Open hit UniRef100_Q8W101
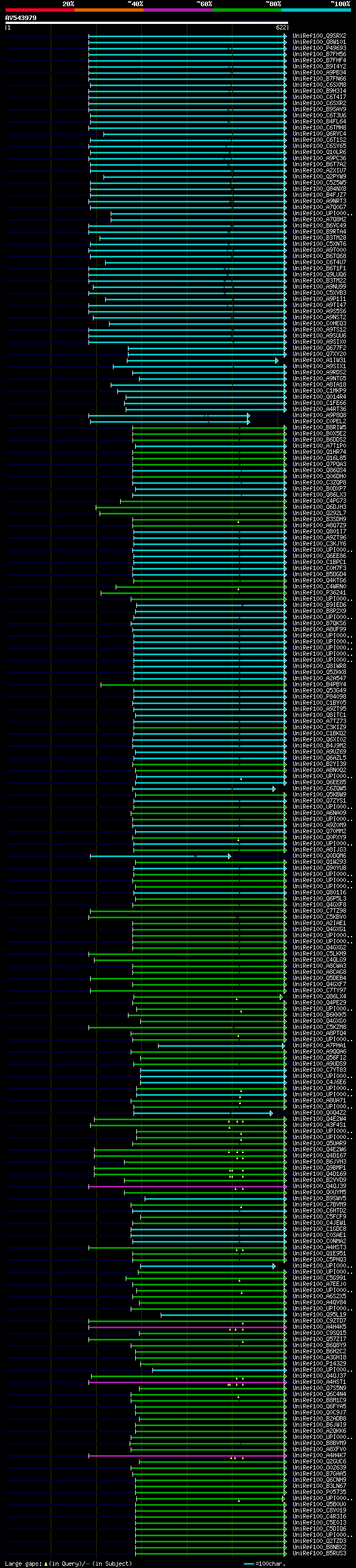356x1568 pixels. coord(319,42)
